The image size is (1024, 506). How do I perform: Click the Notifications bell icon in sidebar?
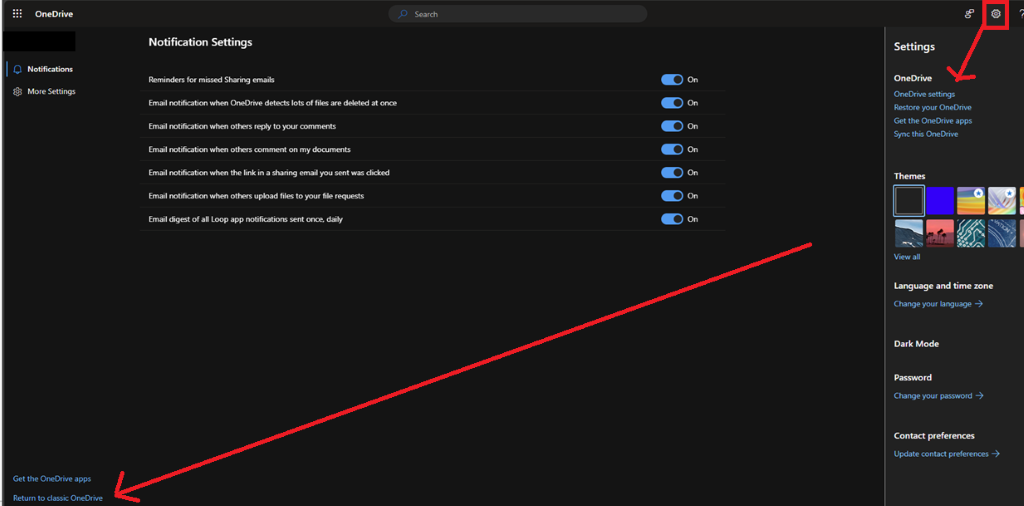[x=18, y=69]
